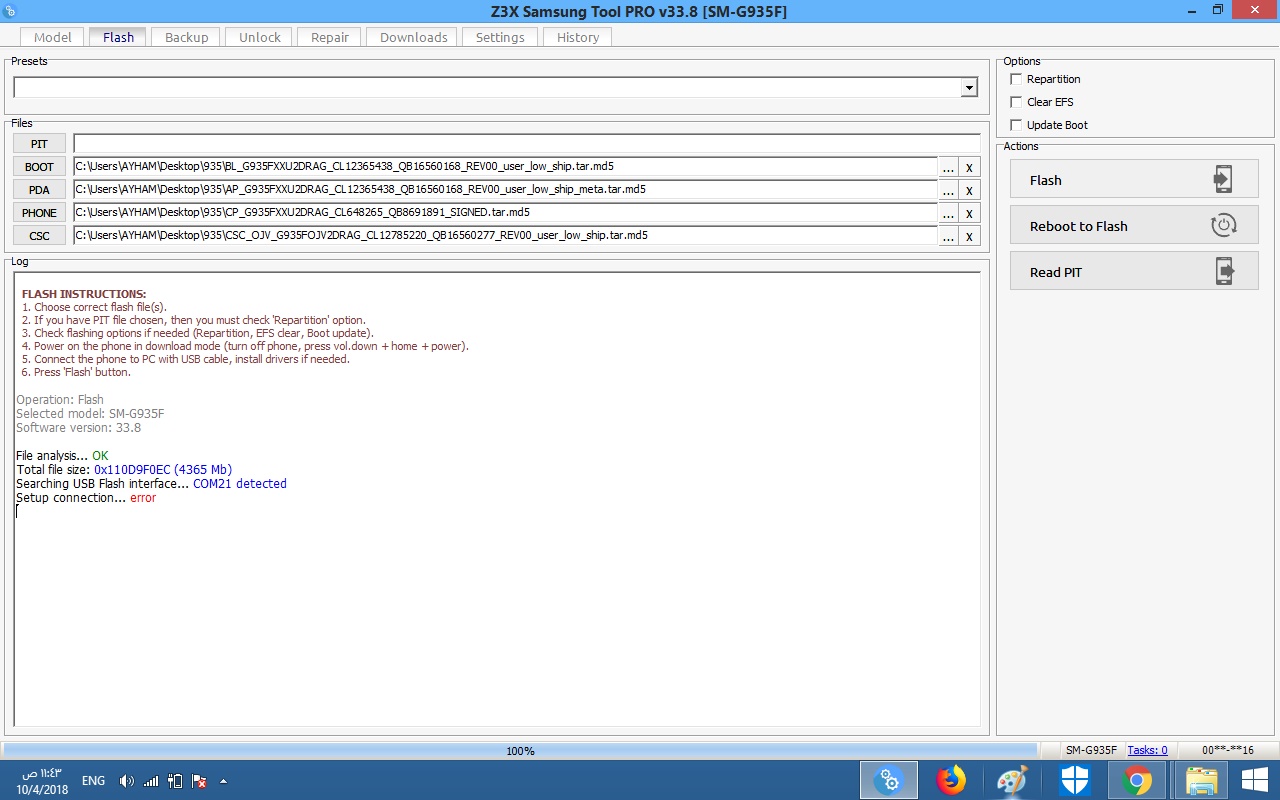Choose the PDA file button
This screenshot has height=800, width=1280.
tap(39, 190)
